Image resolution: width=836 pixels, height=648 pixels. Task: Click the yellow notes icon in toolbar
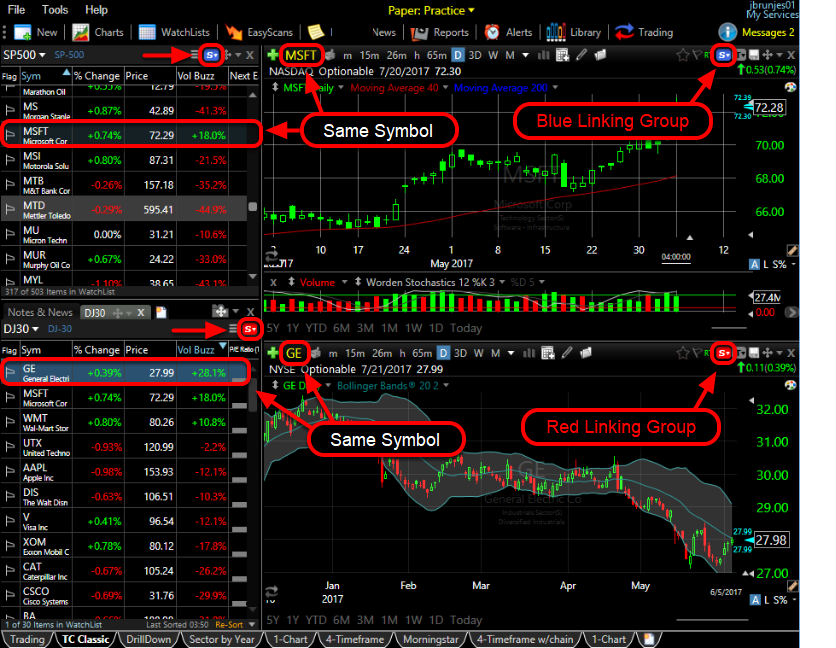click(x=316, y=32)
